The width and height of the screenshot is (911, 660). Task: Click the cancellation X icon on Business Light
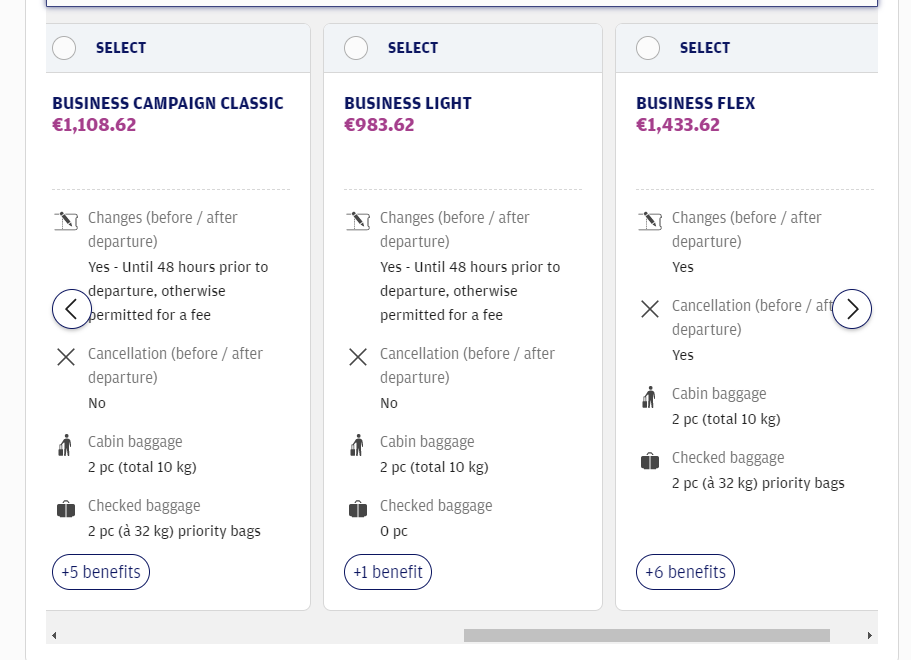pyautogui.click(x=357, y=356)
